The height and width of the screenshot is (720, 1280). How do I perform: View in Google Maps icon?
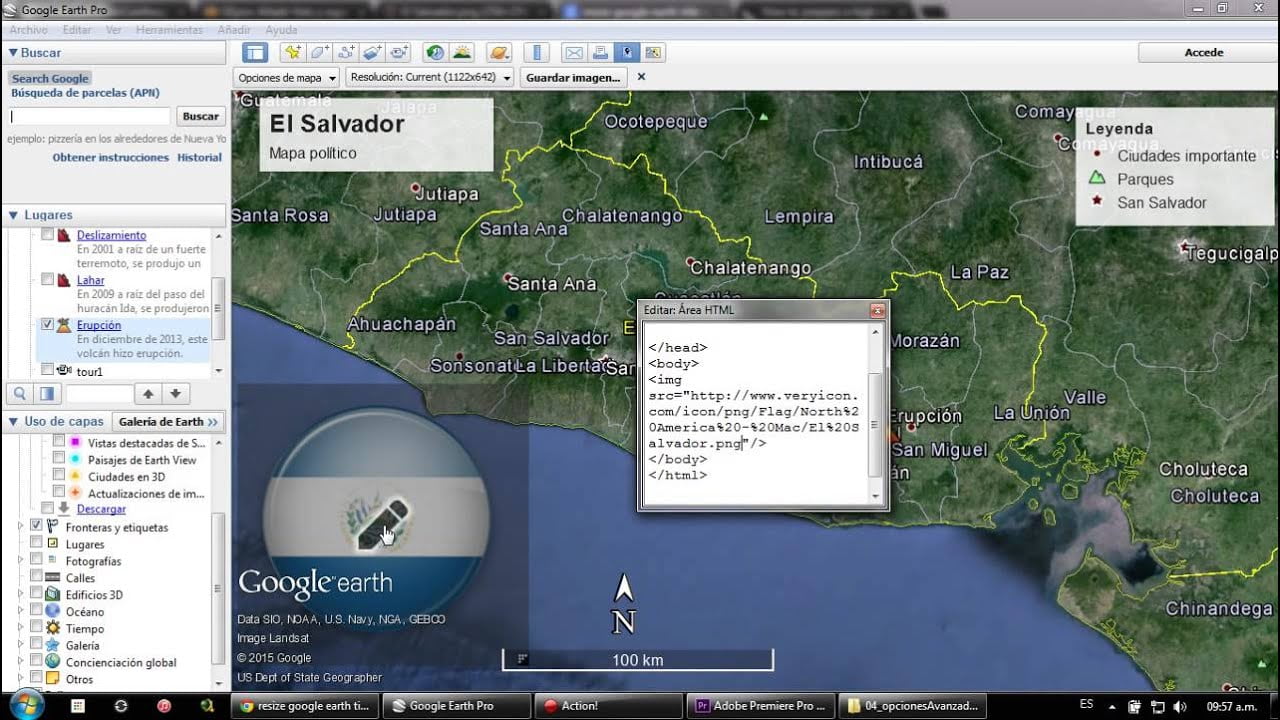pos(653,53)
